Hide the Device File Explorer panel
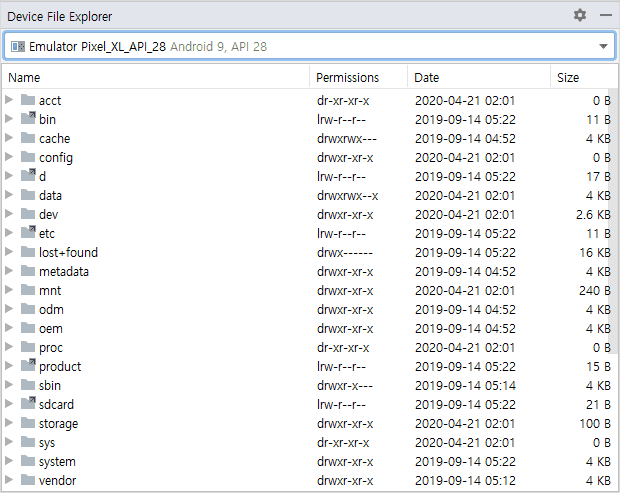Image resolution: width=620 pixels, height=493 pixels. coord(606,15)
